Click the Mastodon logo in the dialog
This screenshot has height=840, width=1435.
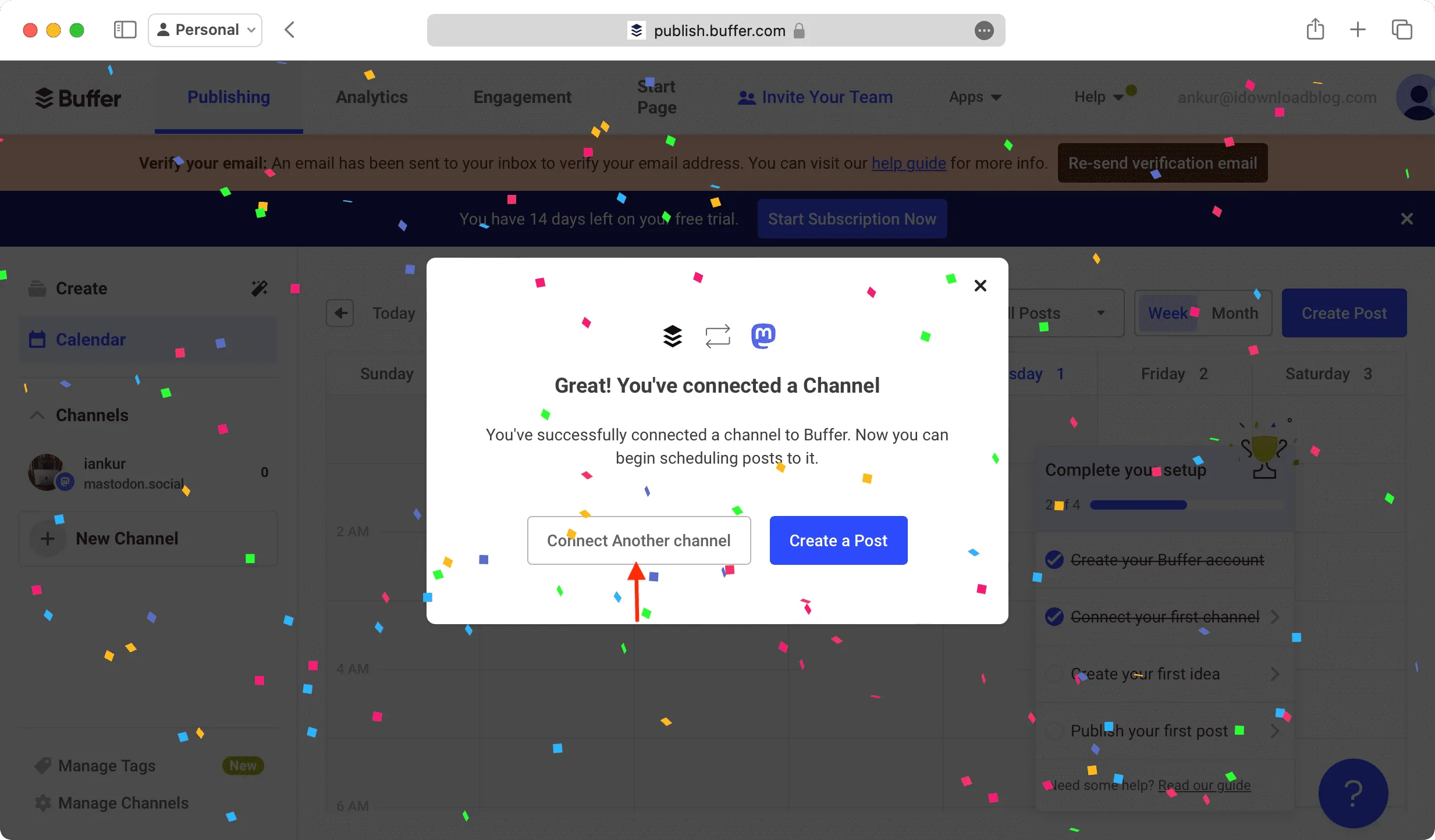[x=763, y=336]
